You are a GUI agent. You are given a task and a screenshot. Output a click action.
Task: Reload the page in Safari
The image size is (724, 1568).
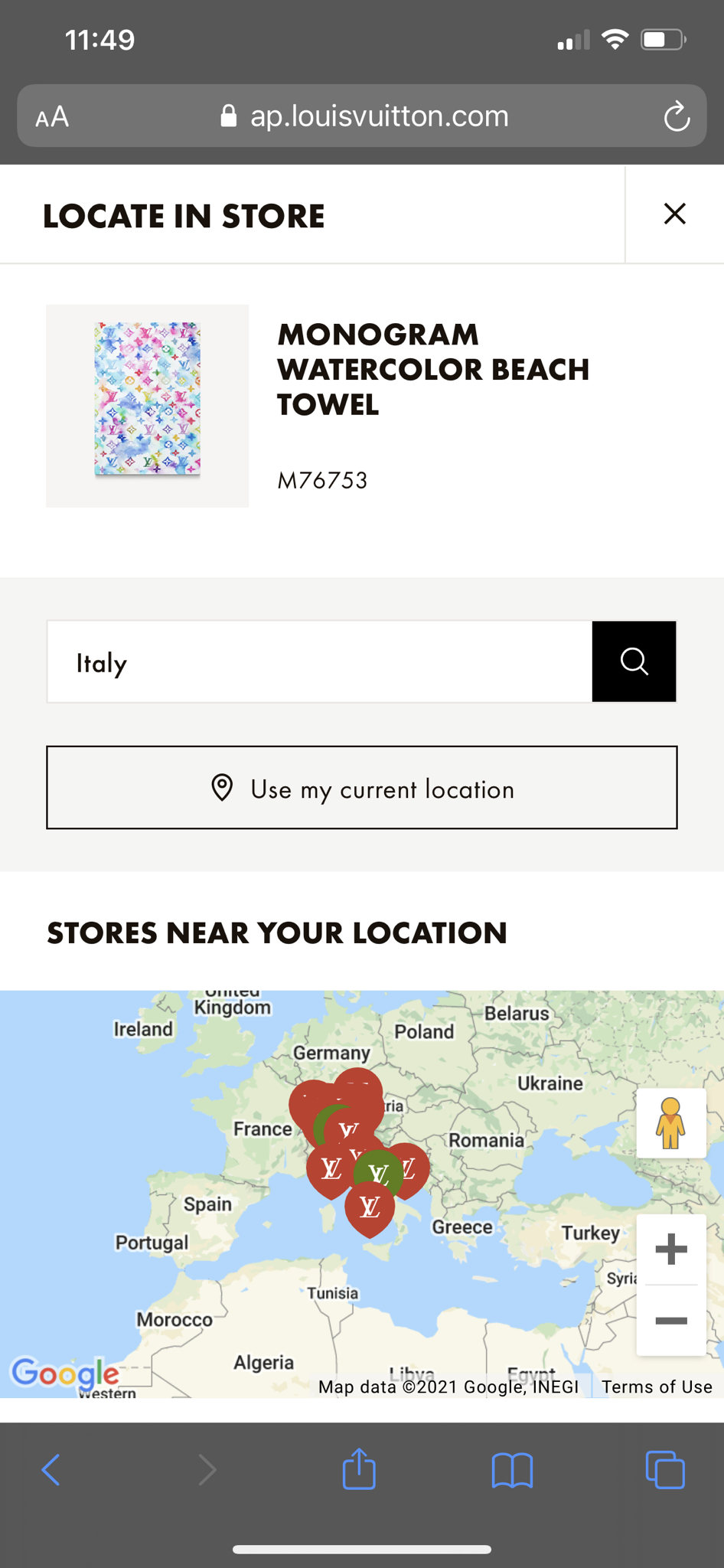pyautogui.click(x=677, y=117)
